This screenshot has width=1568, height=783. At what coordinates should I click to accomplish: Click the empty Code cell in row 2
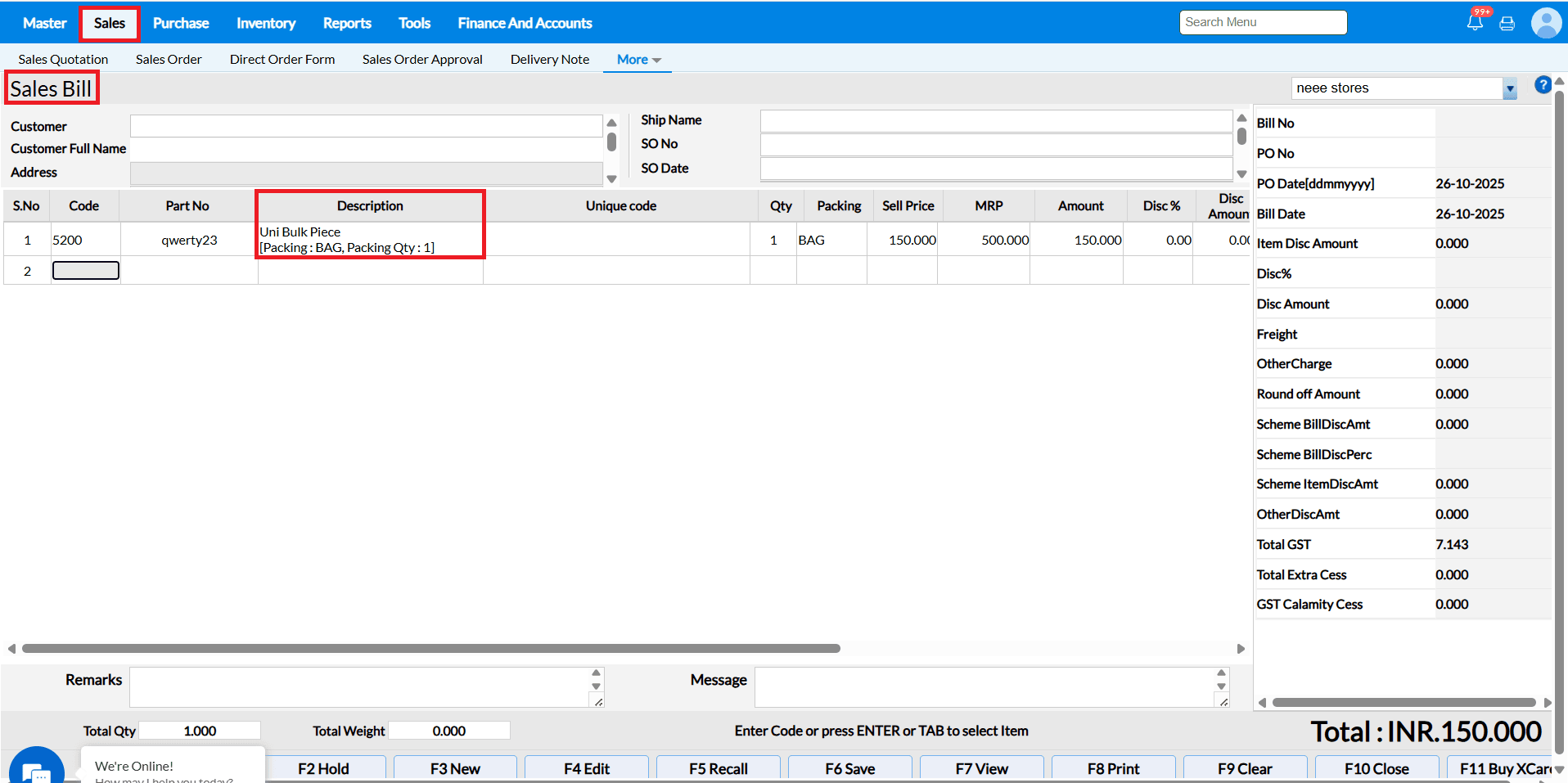86,270
